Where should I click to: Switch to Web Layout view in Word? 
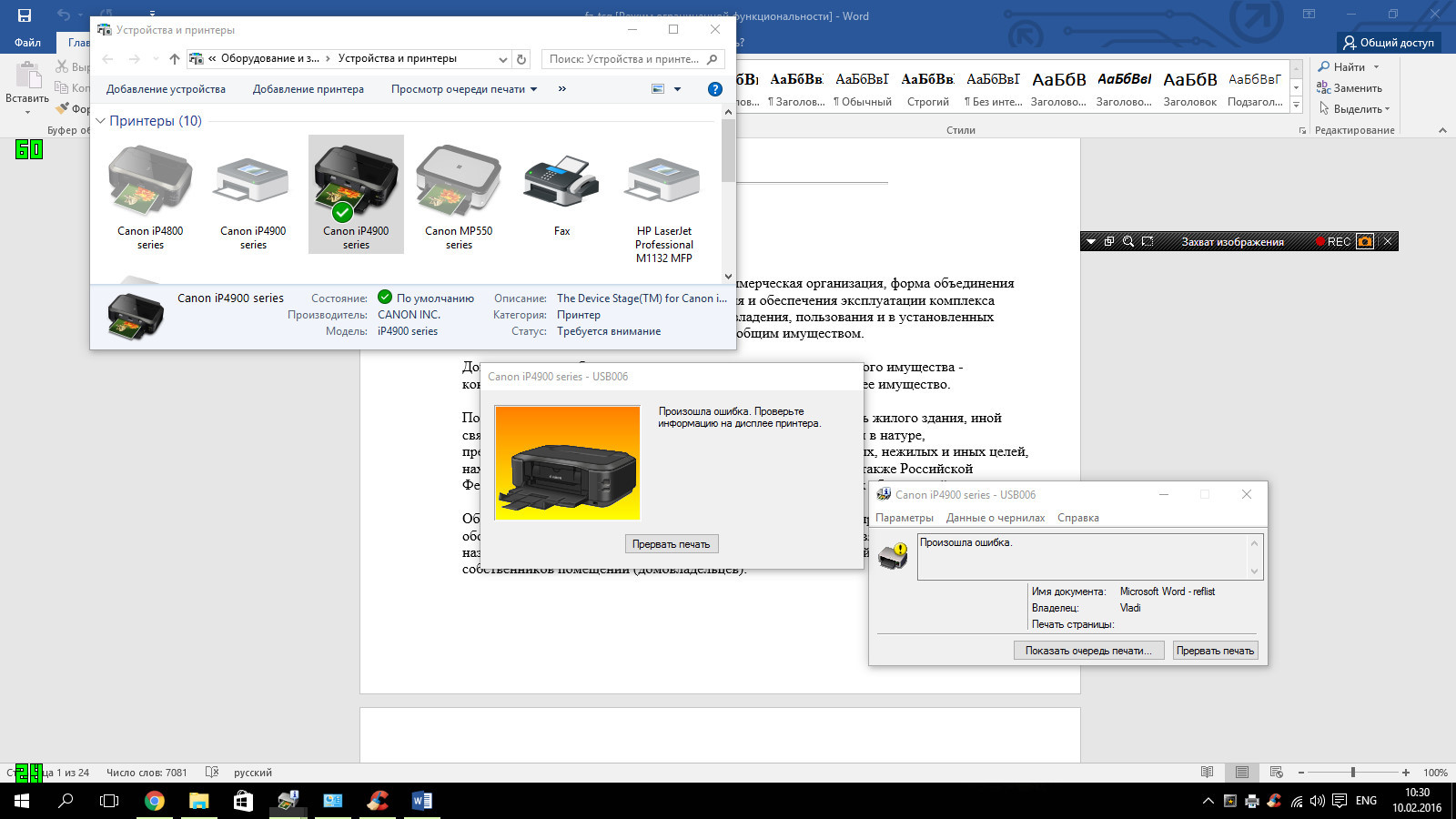(x=1276, y=773)
